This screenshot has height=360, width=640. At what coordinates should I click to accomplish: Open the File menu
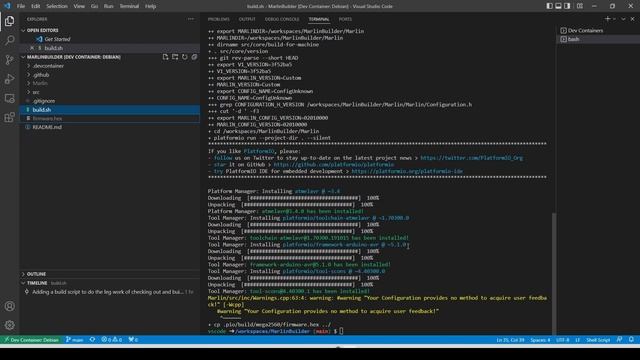(21, 6)
